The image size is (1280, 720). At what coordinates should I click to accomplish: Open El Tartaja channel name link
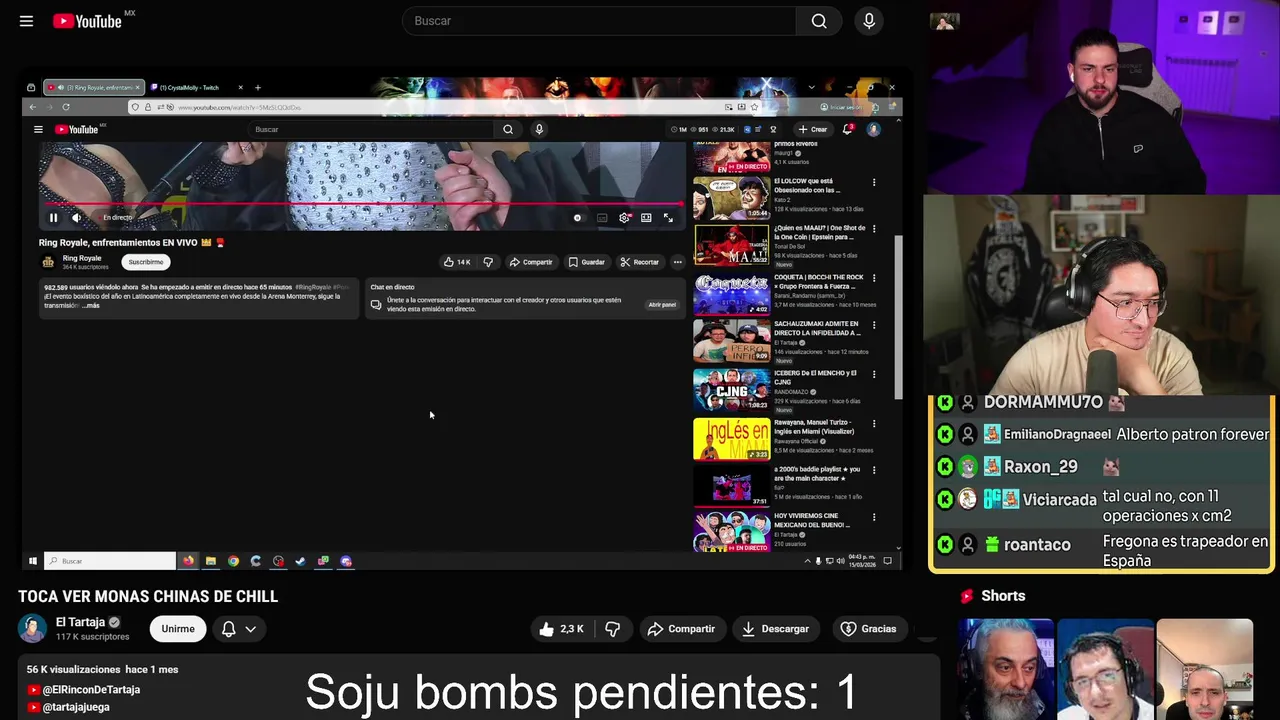click(81, 622)
